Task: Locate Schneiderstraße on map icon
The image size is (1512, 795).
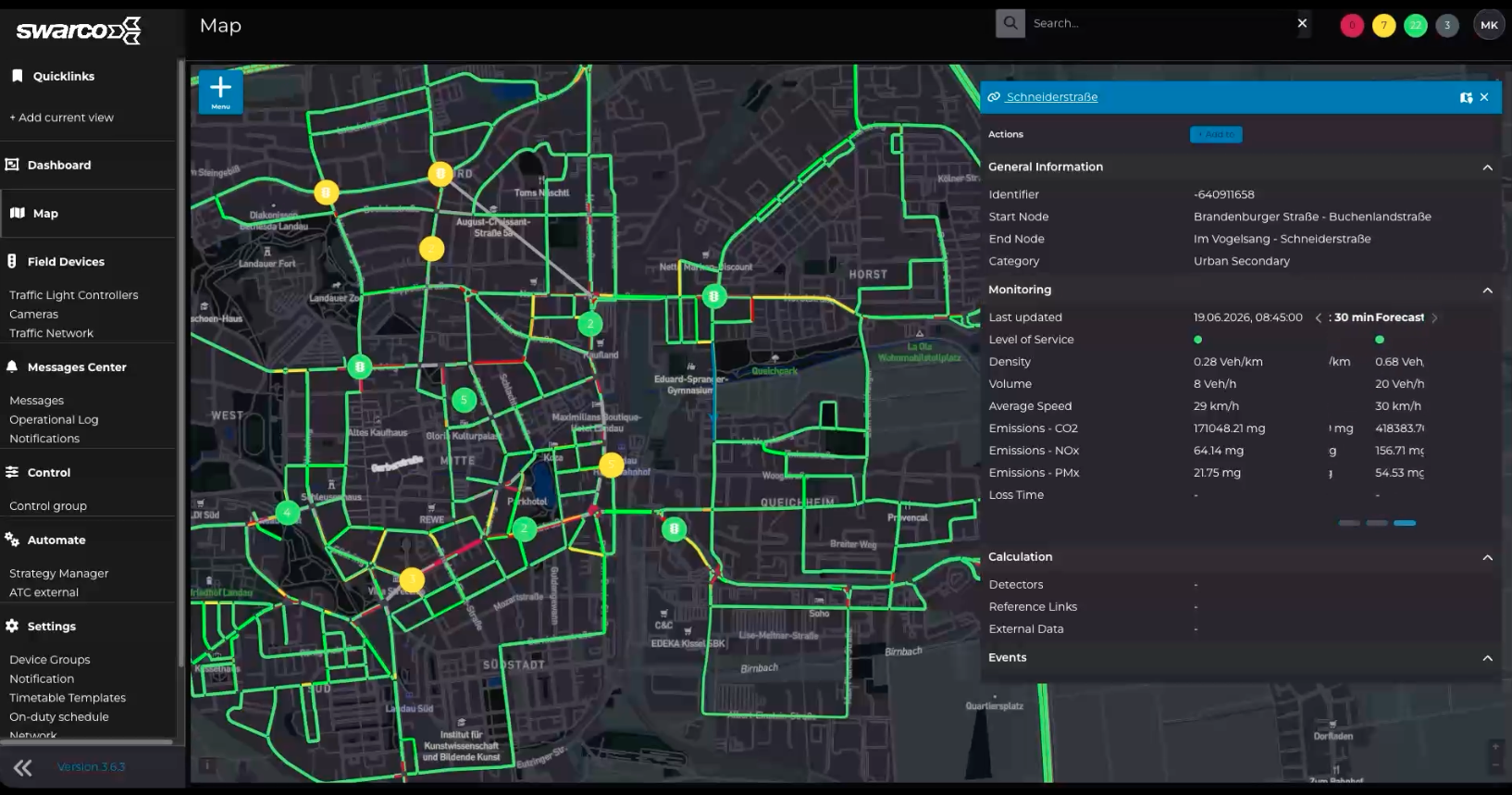Action: tap(1466, 97)
